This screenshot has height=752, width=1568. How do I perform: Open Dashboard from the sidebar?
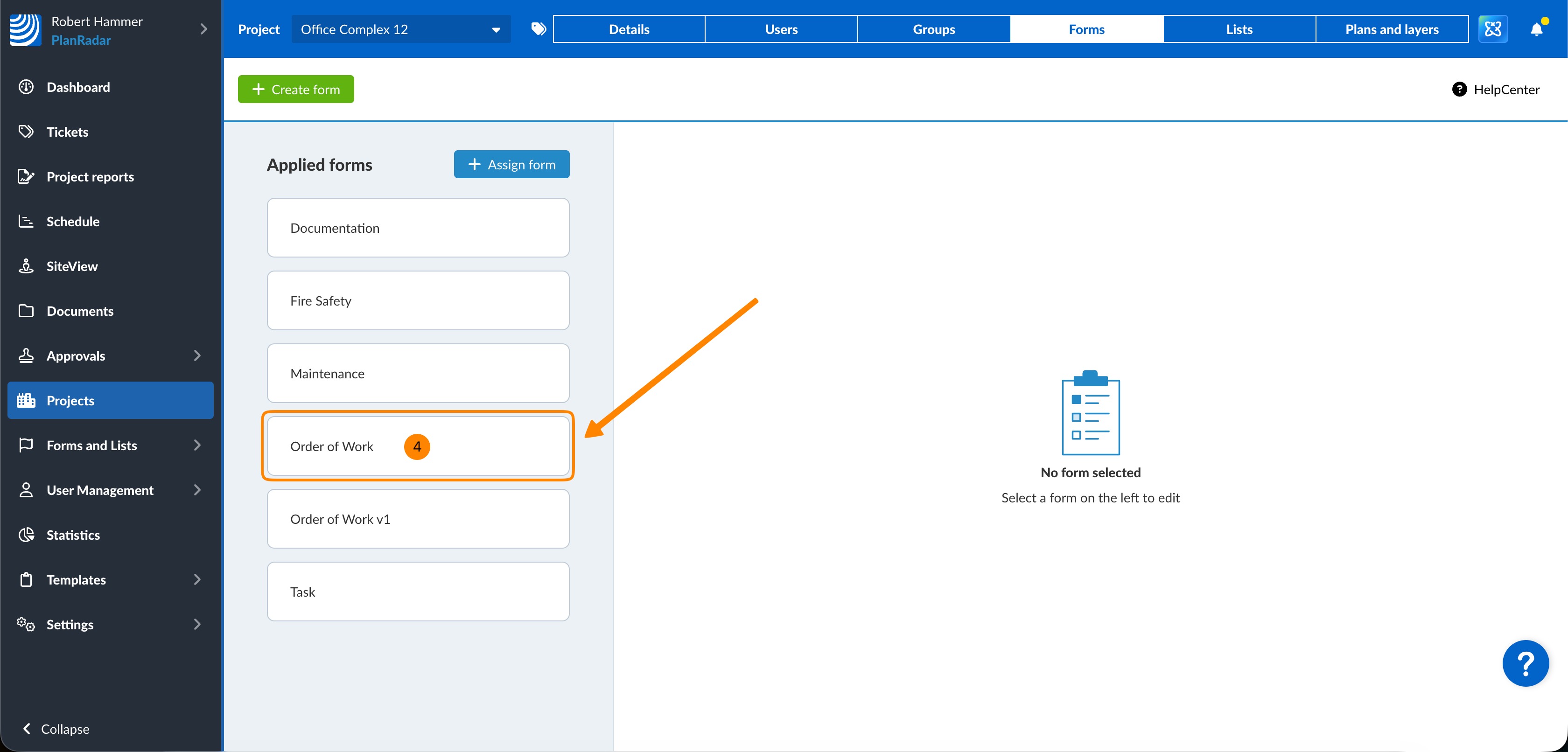coord(78,87)
